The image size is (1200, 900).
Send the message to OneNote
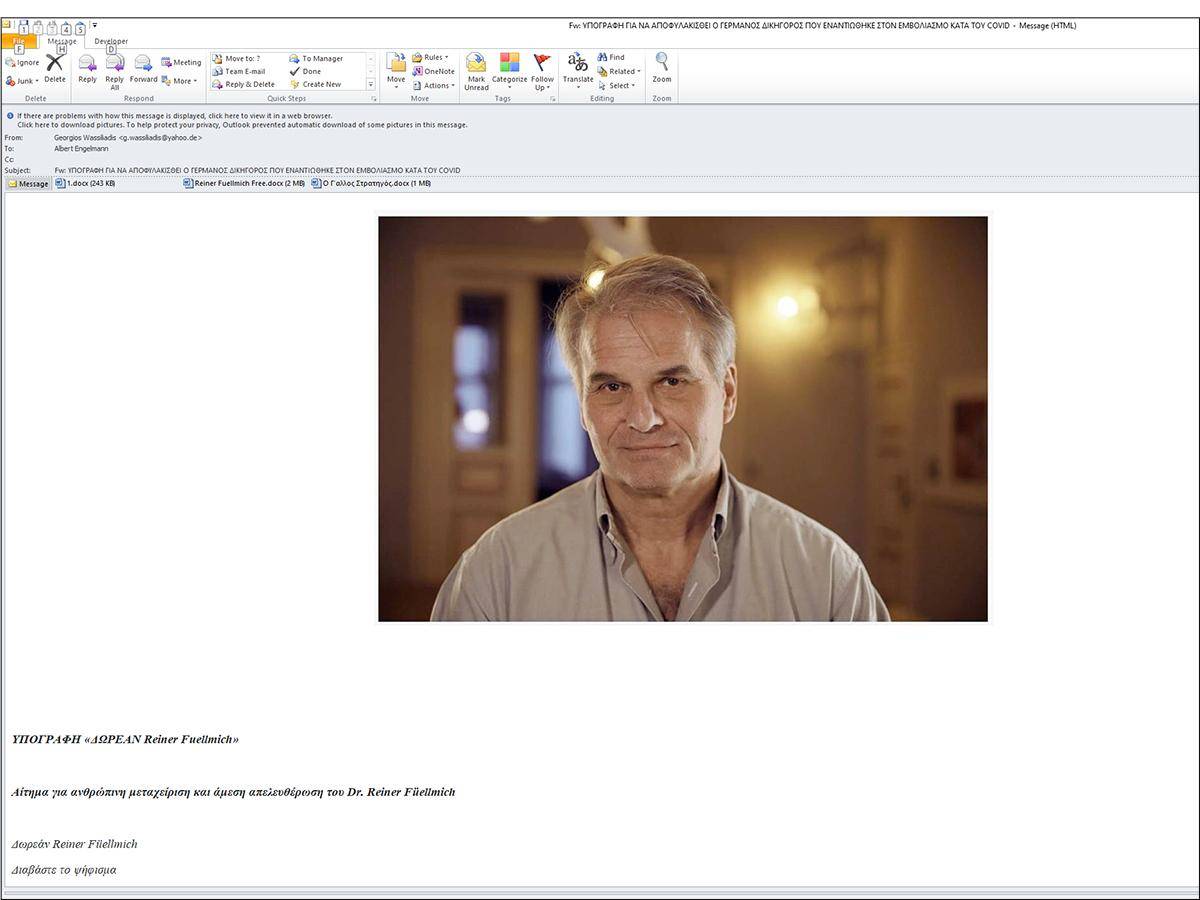(433, 71)
